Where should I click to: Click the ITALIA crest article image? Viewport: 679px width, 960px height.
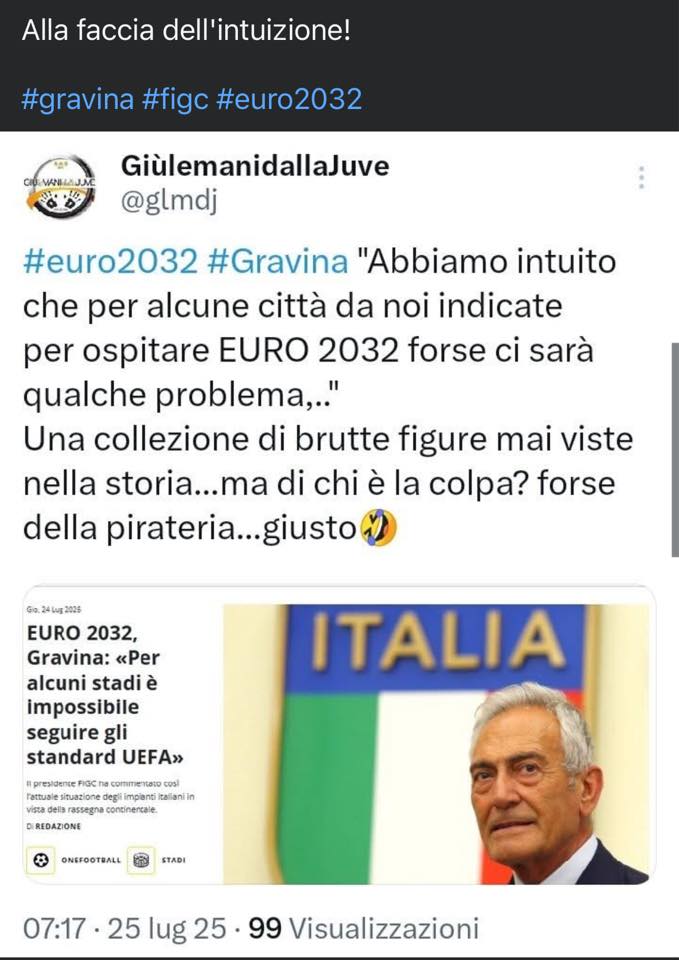[x=436, y=744]
